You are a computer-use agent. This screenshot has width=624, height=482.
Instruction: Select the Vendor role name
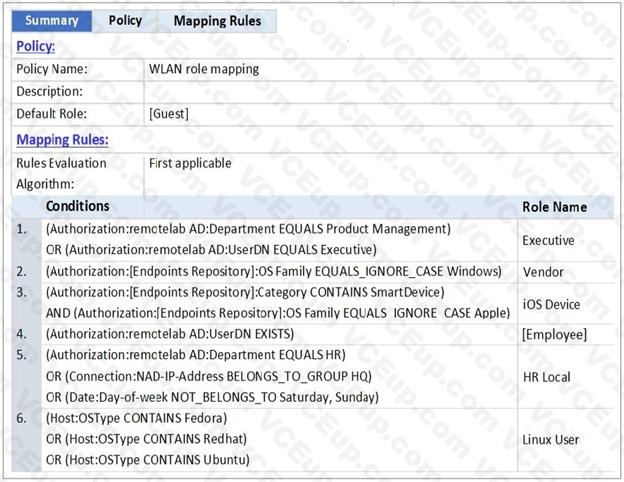tap(543, 272)
